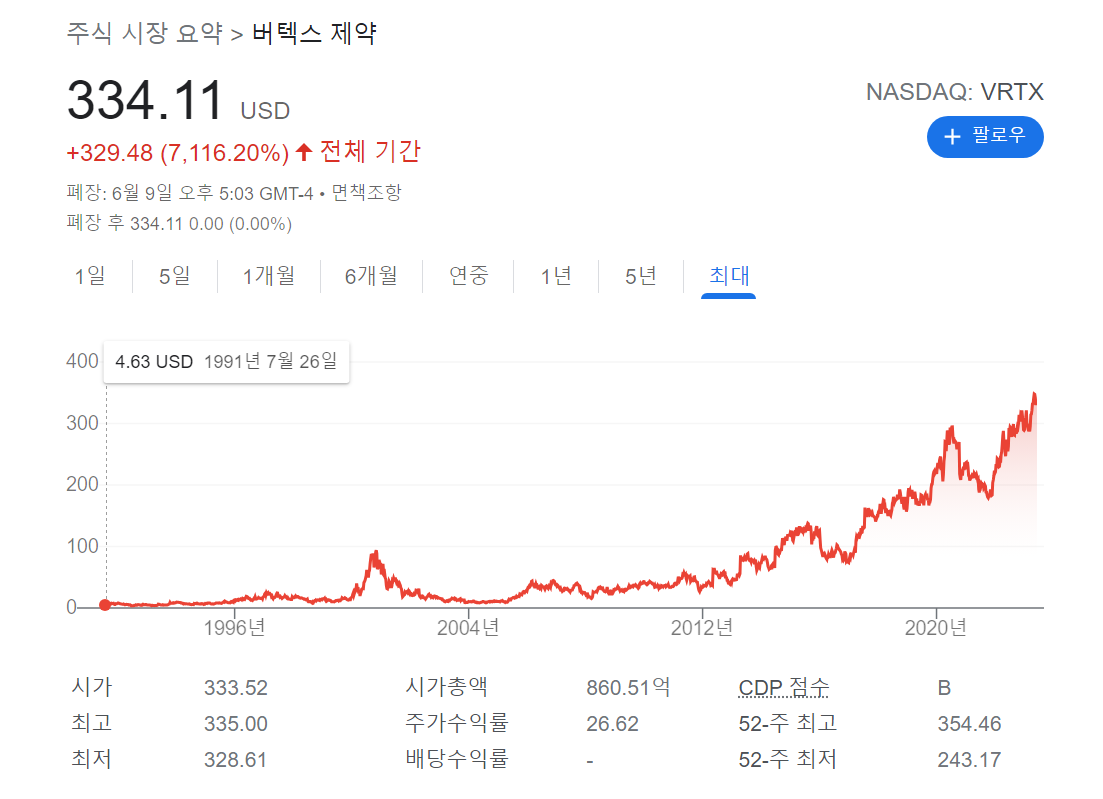Click the 400 y-axis label
Screen dimensions: 1103x799
82,362
